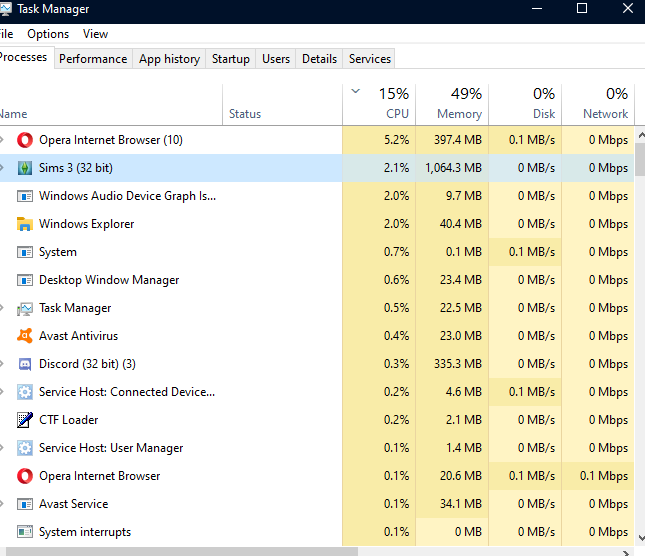Click the Windows Audio Device Graph icon

click(x=25, y=196)
